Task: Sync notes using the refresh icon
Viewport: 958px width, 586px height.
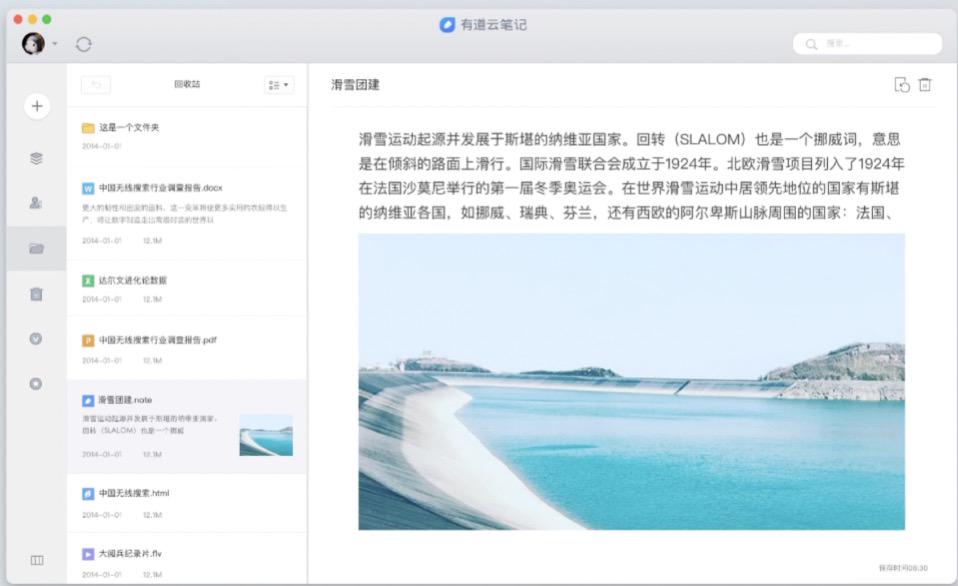Action: coord(84,44)
